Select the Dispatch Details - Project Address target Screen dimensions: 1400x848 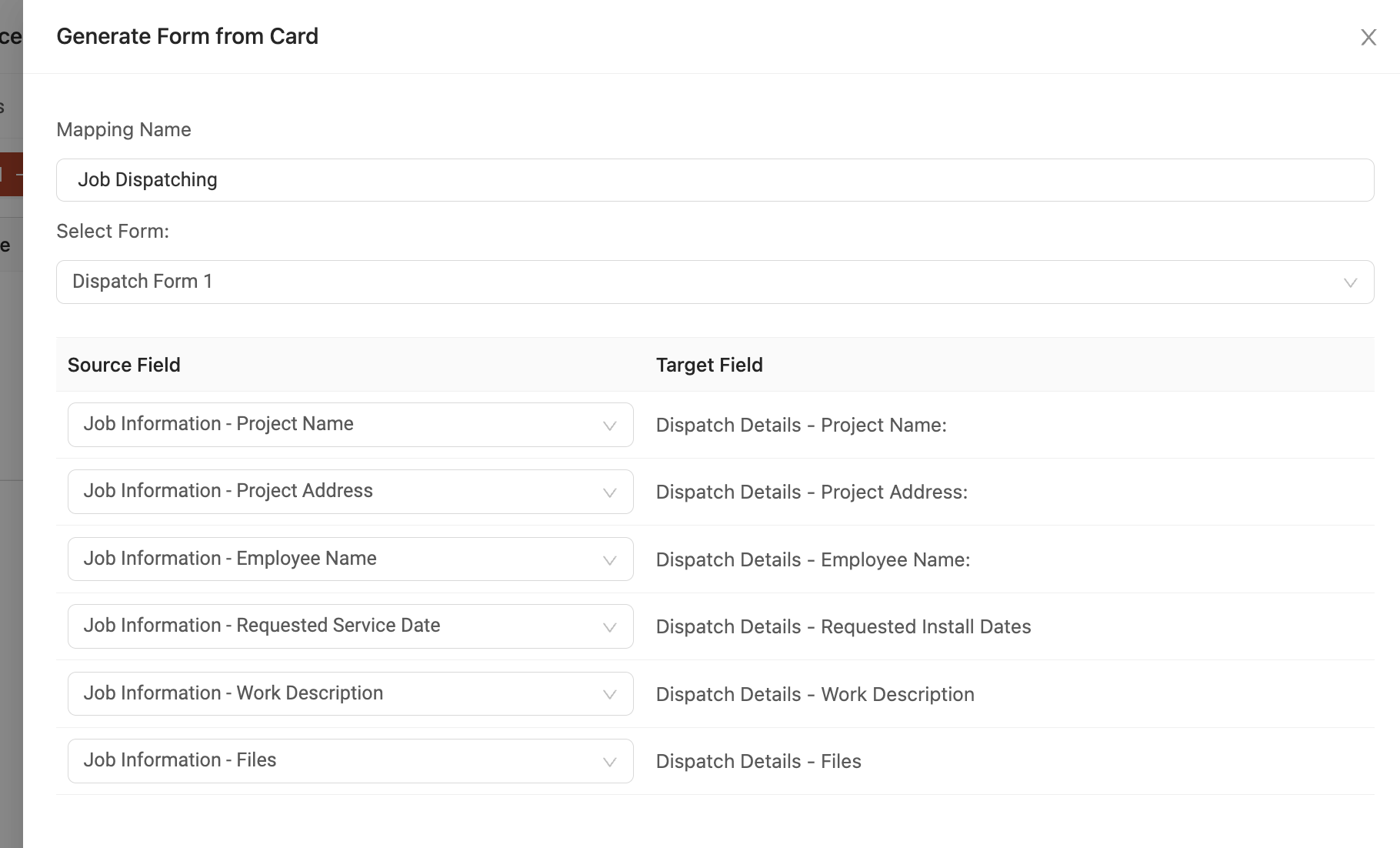tap(812, 492)
